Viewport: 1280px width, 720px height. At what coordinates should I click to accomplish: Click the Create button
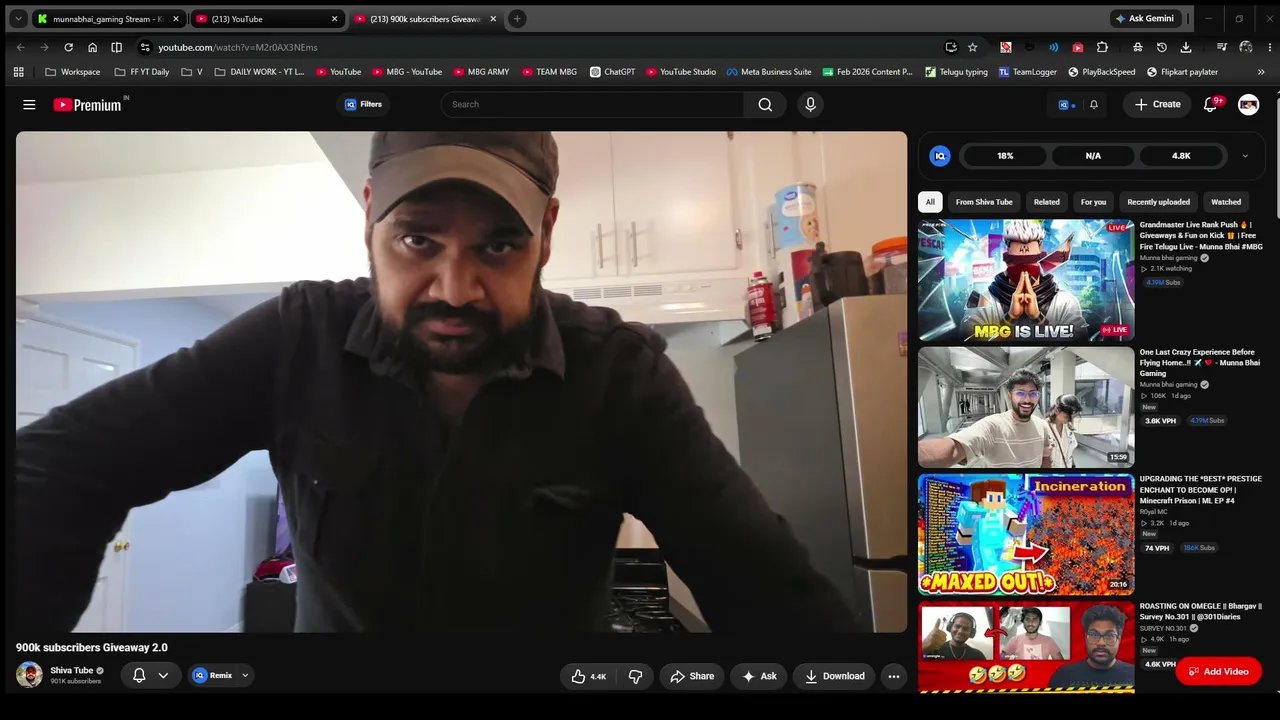point(1158,104)
